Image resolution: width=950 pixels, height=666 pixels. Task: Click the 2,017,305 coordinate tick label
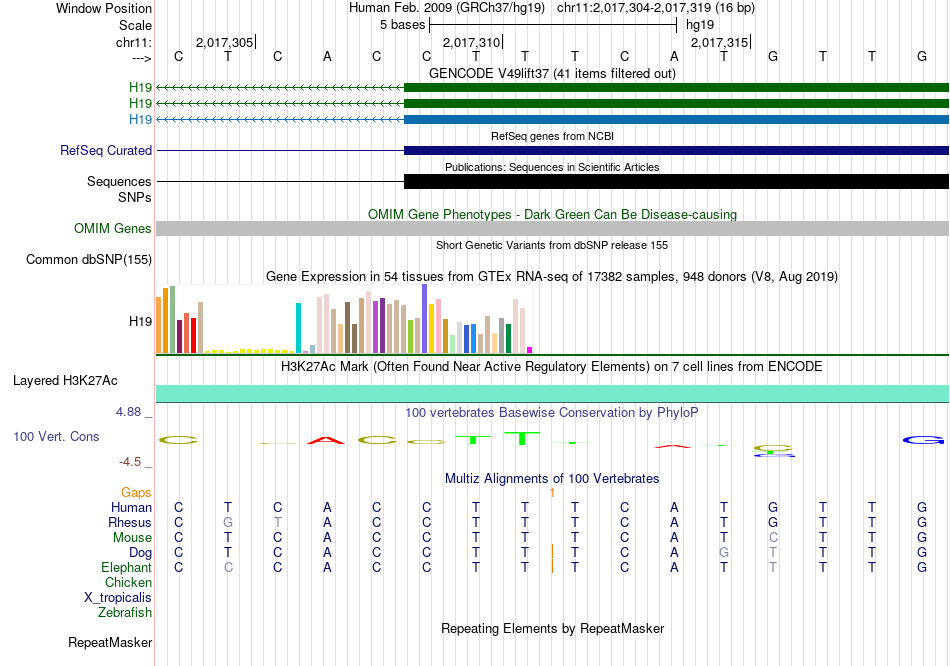tap(224, 42)
